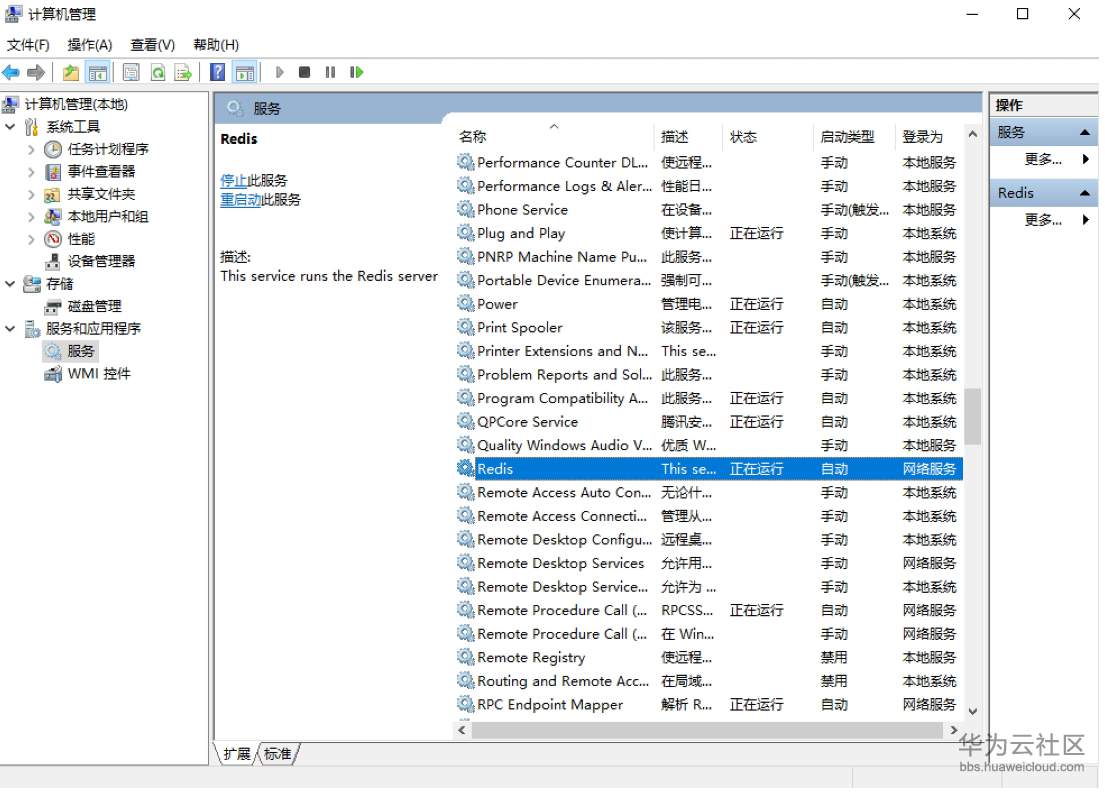The width and height of the screenshot is (1105, 792).
Task: Stop the service with the stop icon
Action: [x=304, y=72]
